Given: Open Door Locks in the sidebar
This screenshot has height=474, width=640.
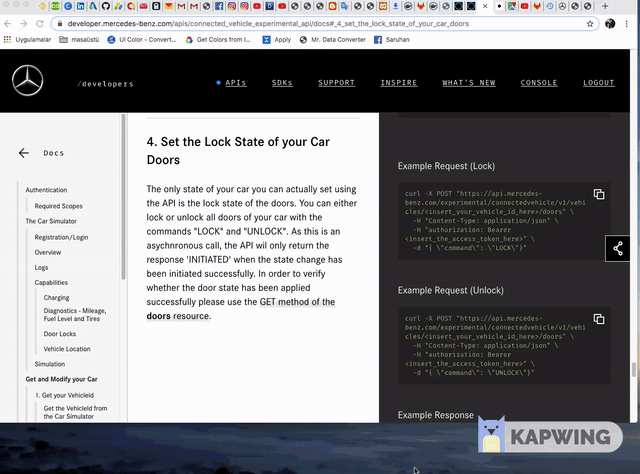Looking at the screenshot, I should pyautogui.click(x=60, y=334).
